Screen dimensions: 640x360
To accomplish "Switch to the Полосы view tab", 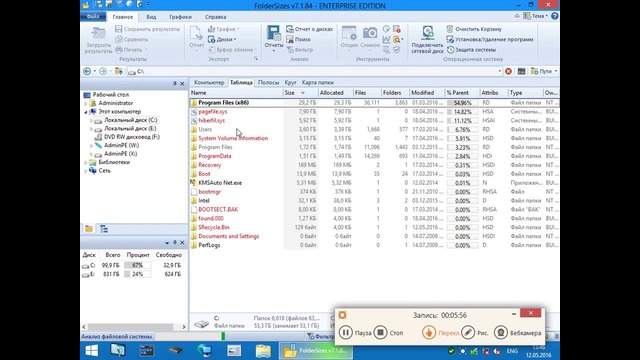I will [269, 82].
